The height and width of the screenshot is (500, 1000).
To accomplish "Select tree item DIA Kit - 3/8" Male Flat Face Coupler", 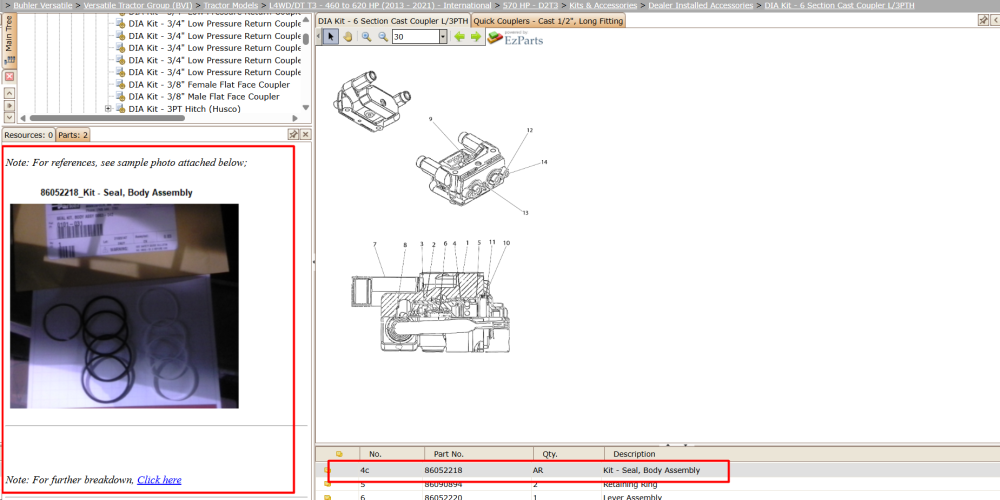I will 204,96.
